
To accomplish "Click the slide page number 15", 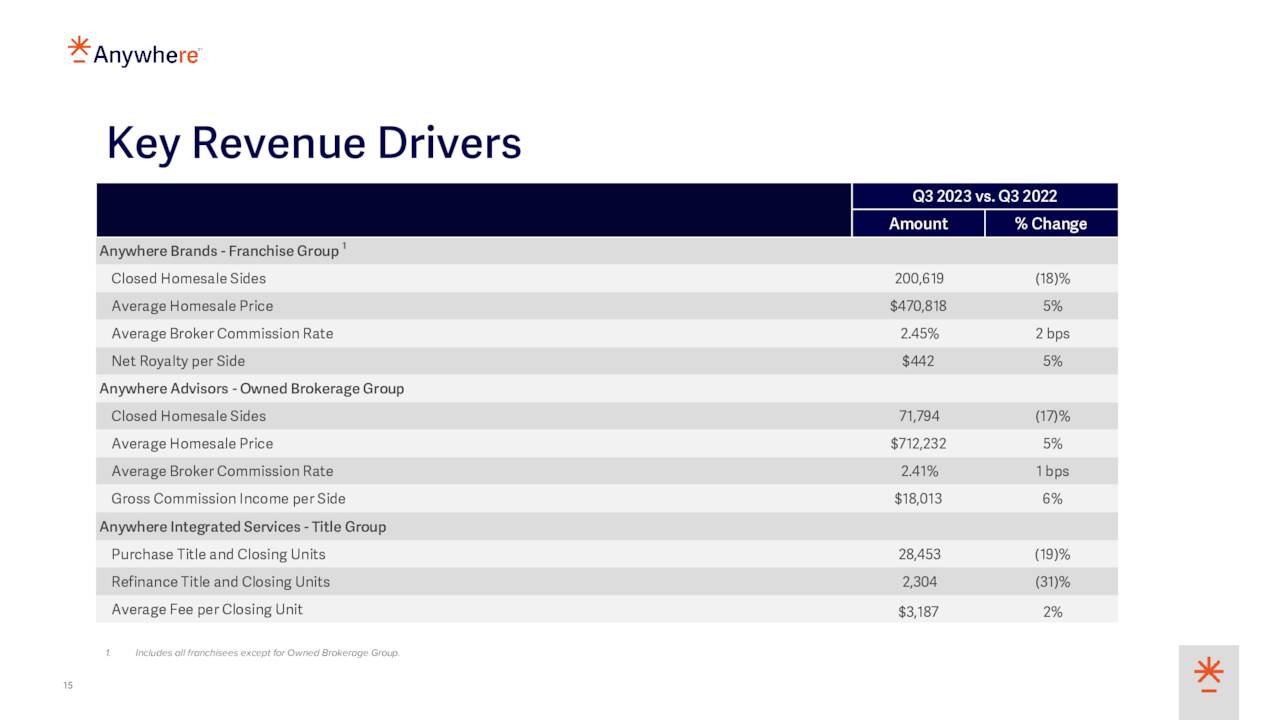I will click(66, 685).
